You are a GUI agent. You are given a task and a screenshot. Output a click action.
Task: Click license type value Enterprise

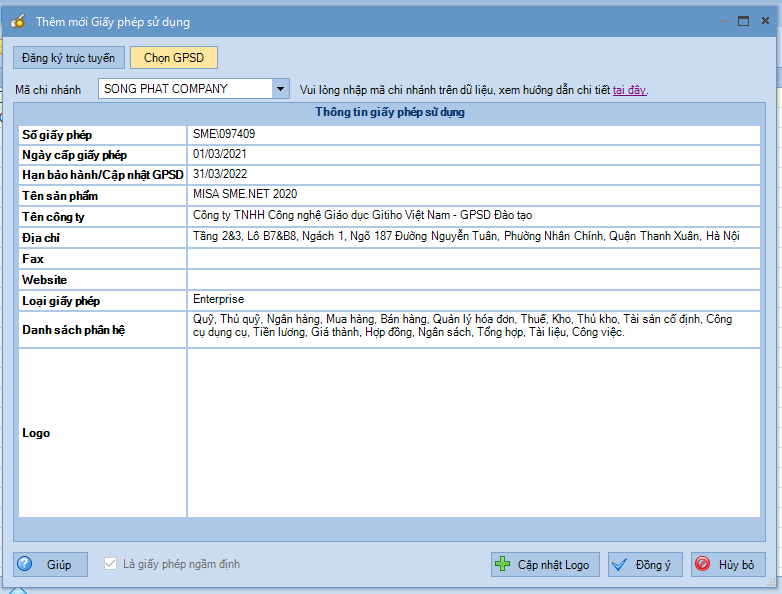[x=218, y=299]
